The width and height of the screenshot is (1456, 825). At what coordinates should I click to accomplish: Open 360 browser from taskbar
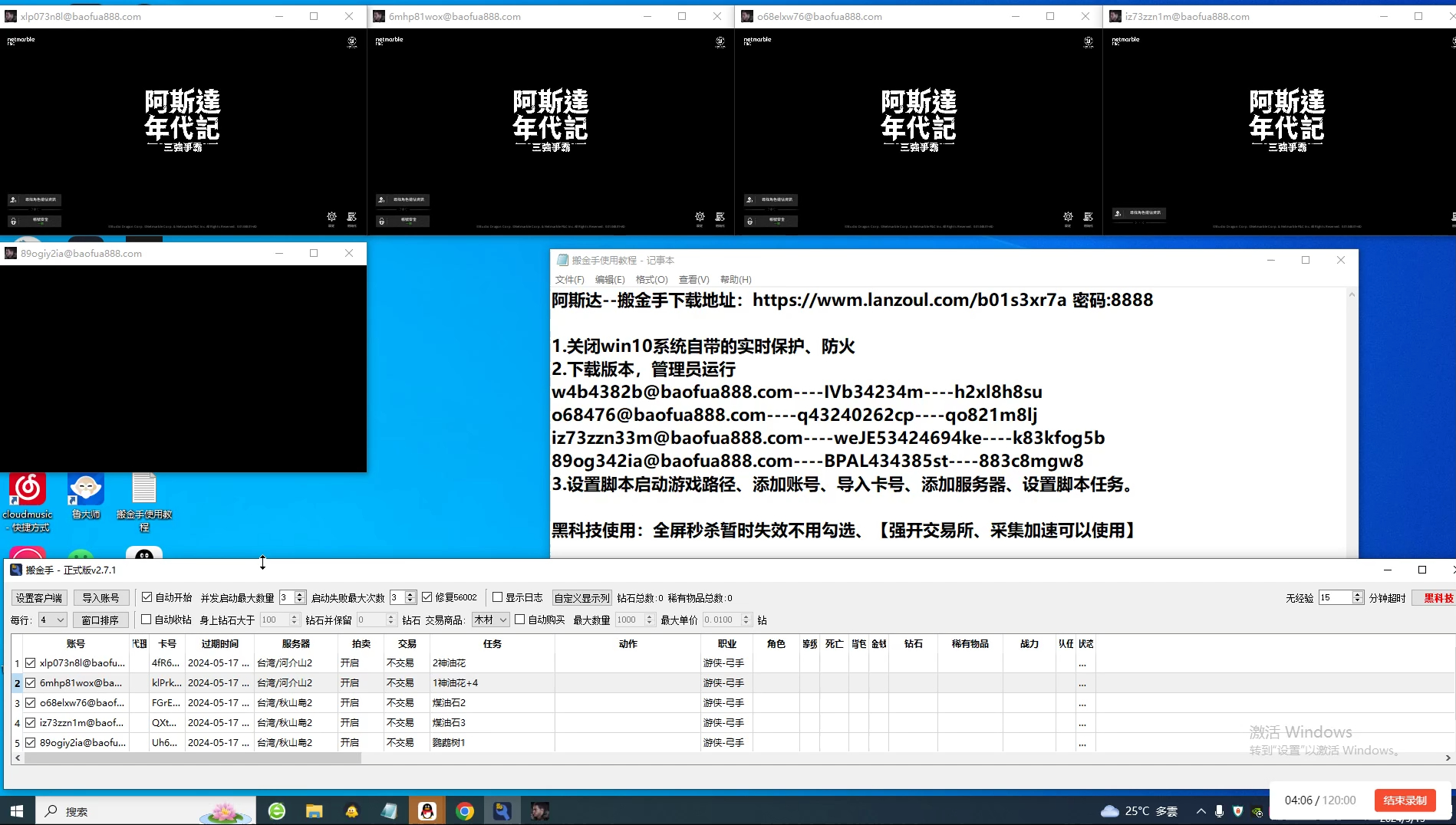277,810
